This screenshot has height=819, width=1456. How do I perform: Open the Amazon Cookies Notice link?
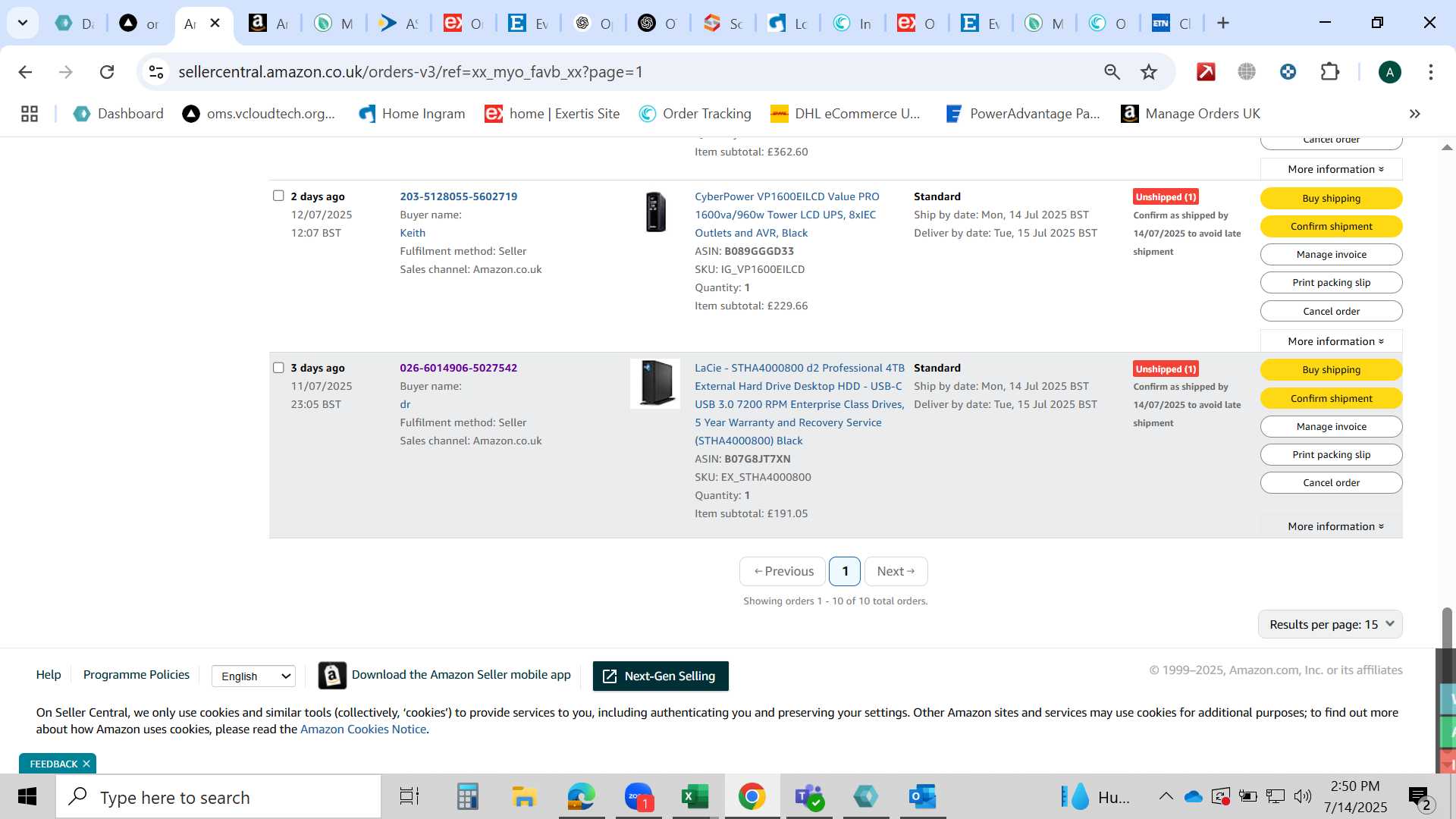pos(363,729)
